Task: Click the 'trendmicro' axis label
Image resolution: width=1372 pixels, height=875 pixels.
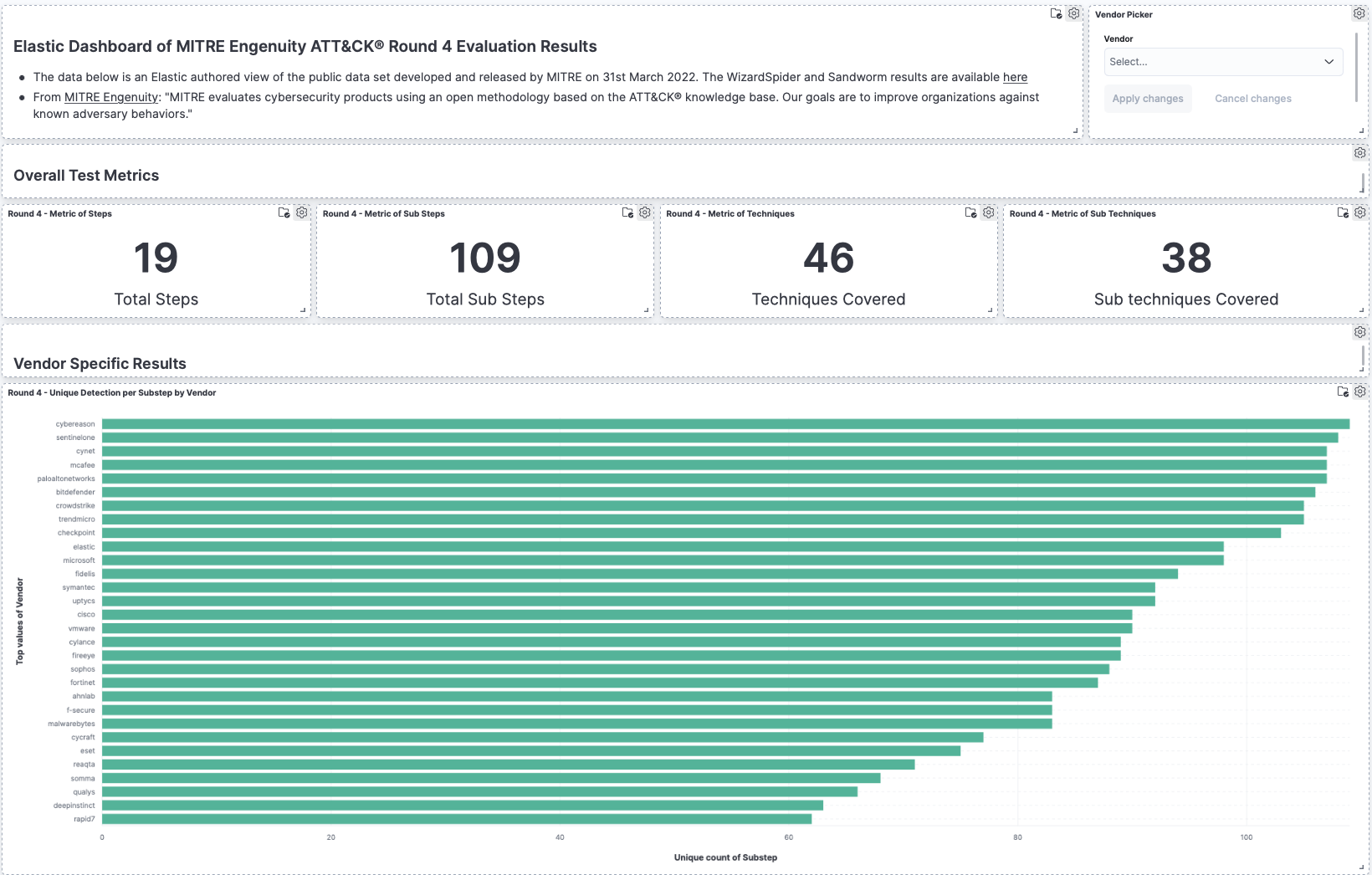Action: point(77,519)
